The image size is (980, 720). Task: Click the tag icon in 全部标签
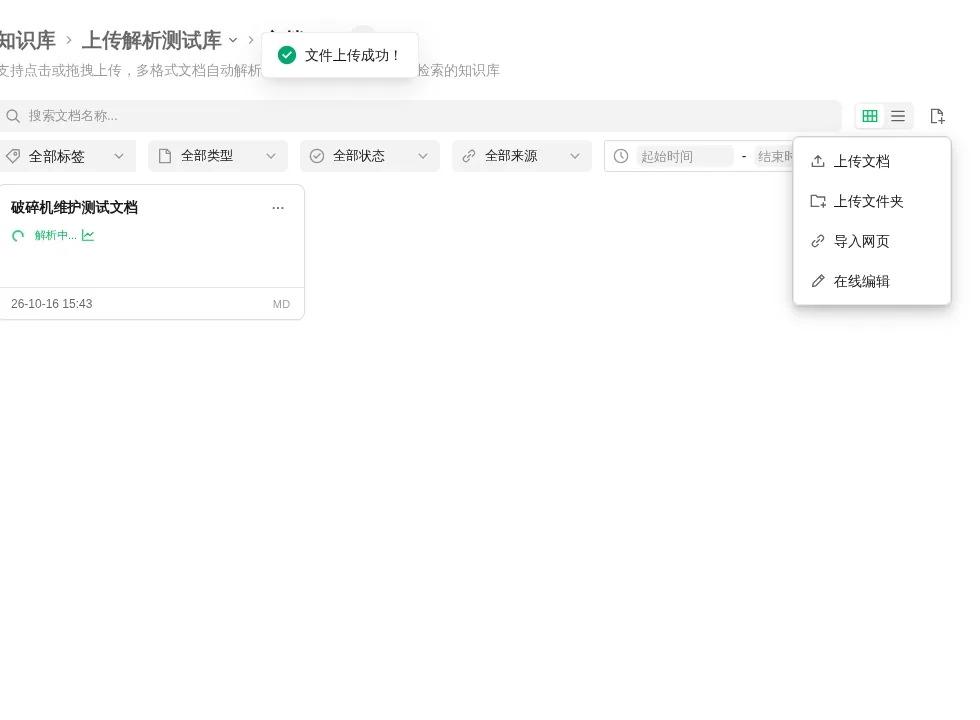coord(13,156)
